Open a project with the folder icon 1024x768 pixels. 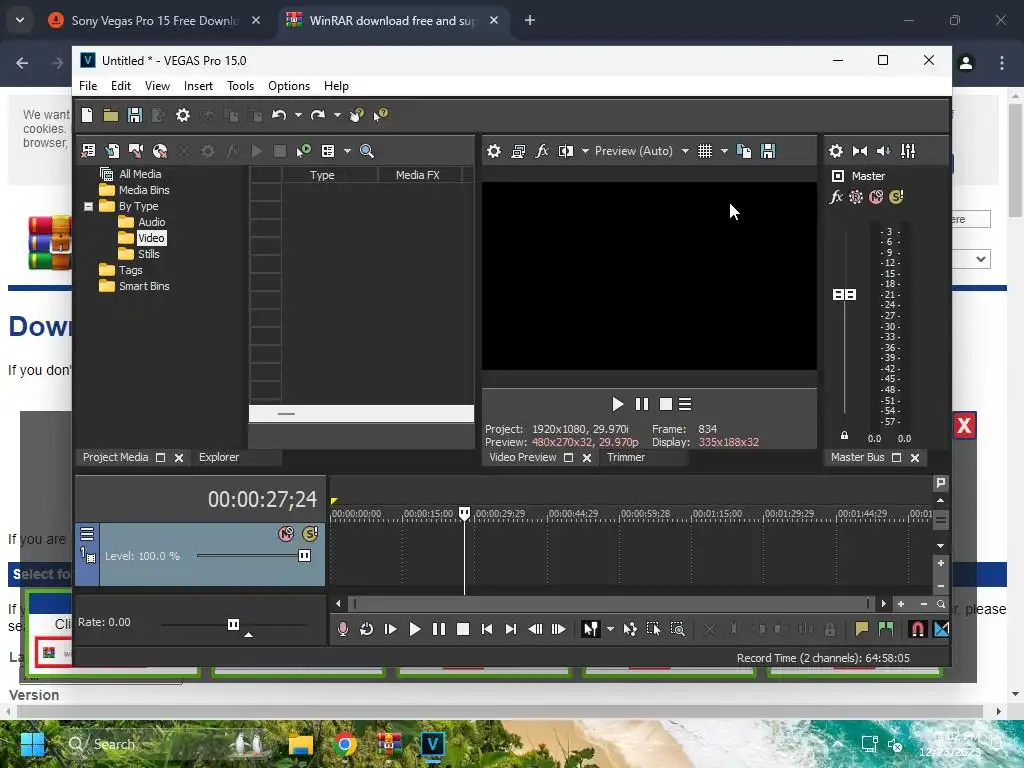click(110, 115)
